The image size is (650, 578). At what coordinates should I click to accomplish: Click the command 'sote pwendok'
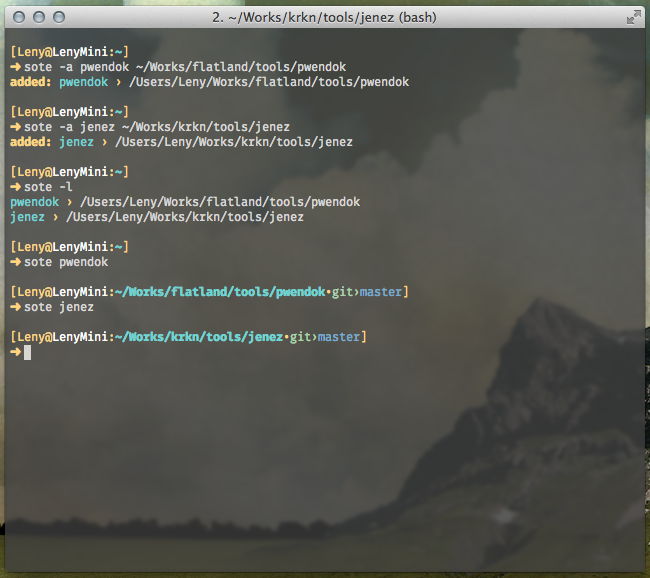pos(66,262)
